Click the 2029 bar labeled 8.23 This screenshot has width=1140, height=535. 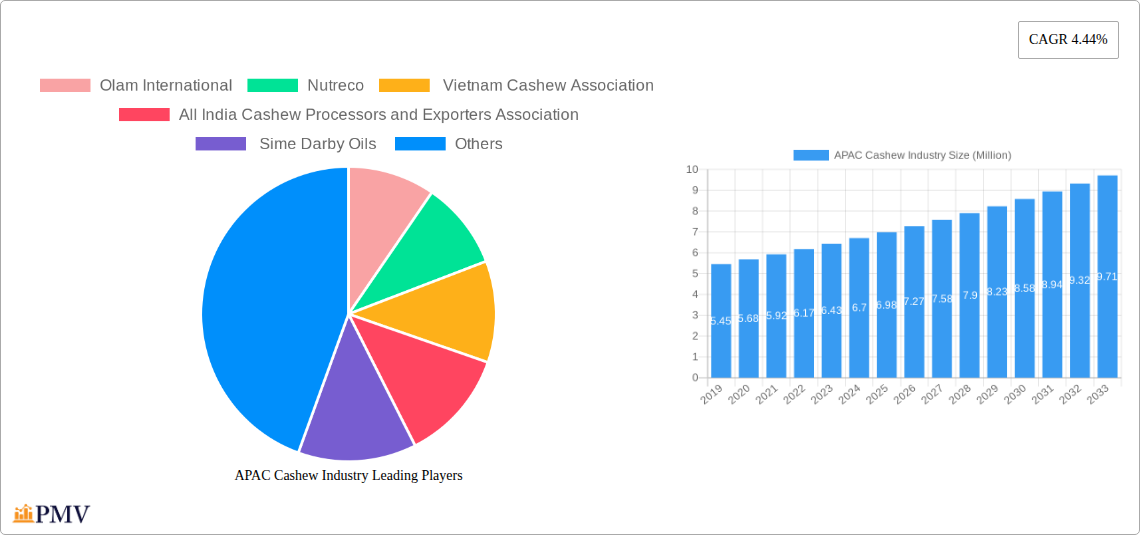(998, 292)
